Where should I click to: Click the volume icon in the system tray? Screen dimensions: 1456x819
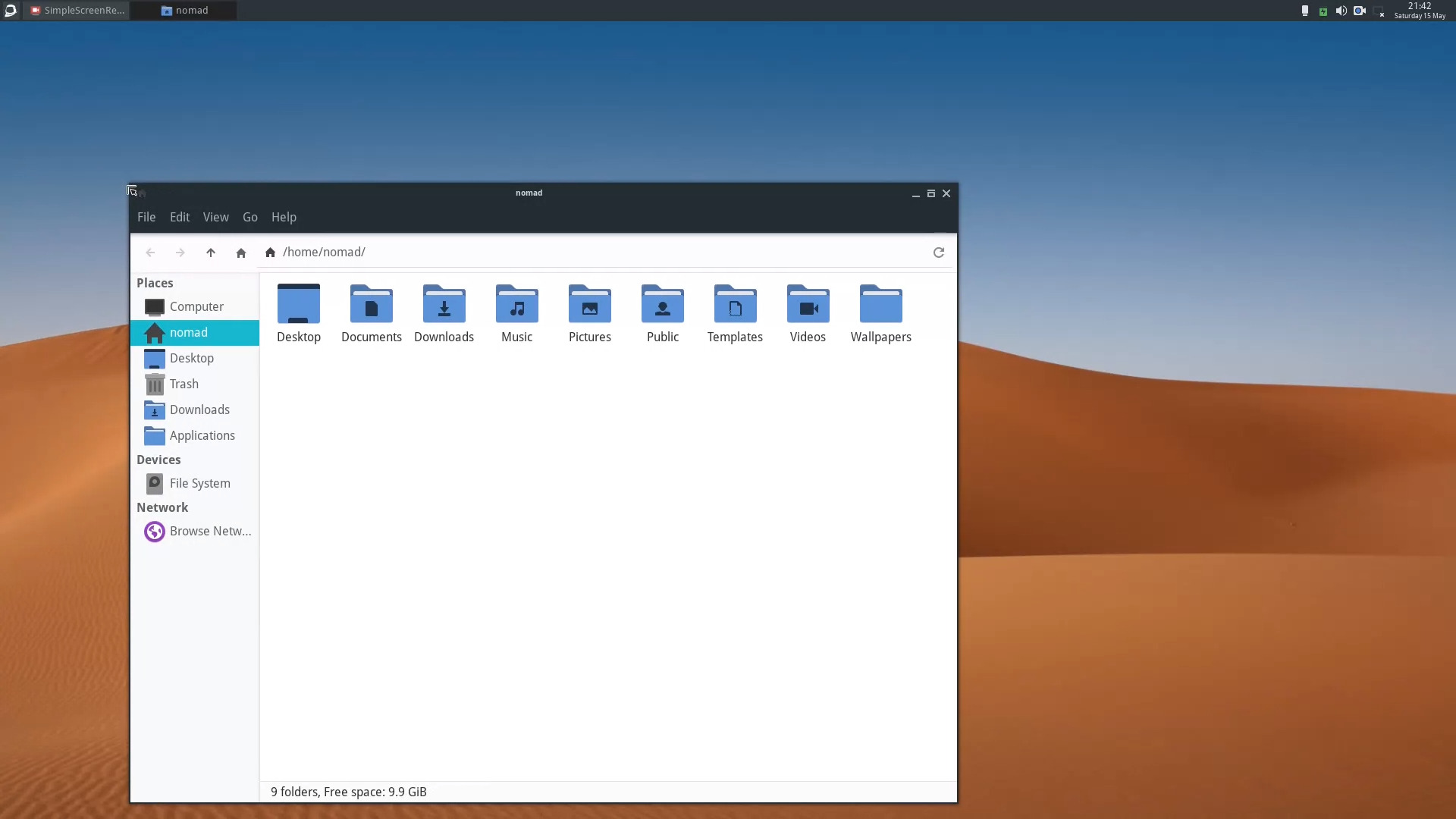1341,11
